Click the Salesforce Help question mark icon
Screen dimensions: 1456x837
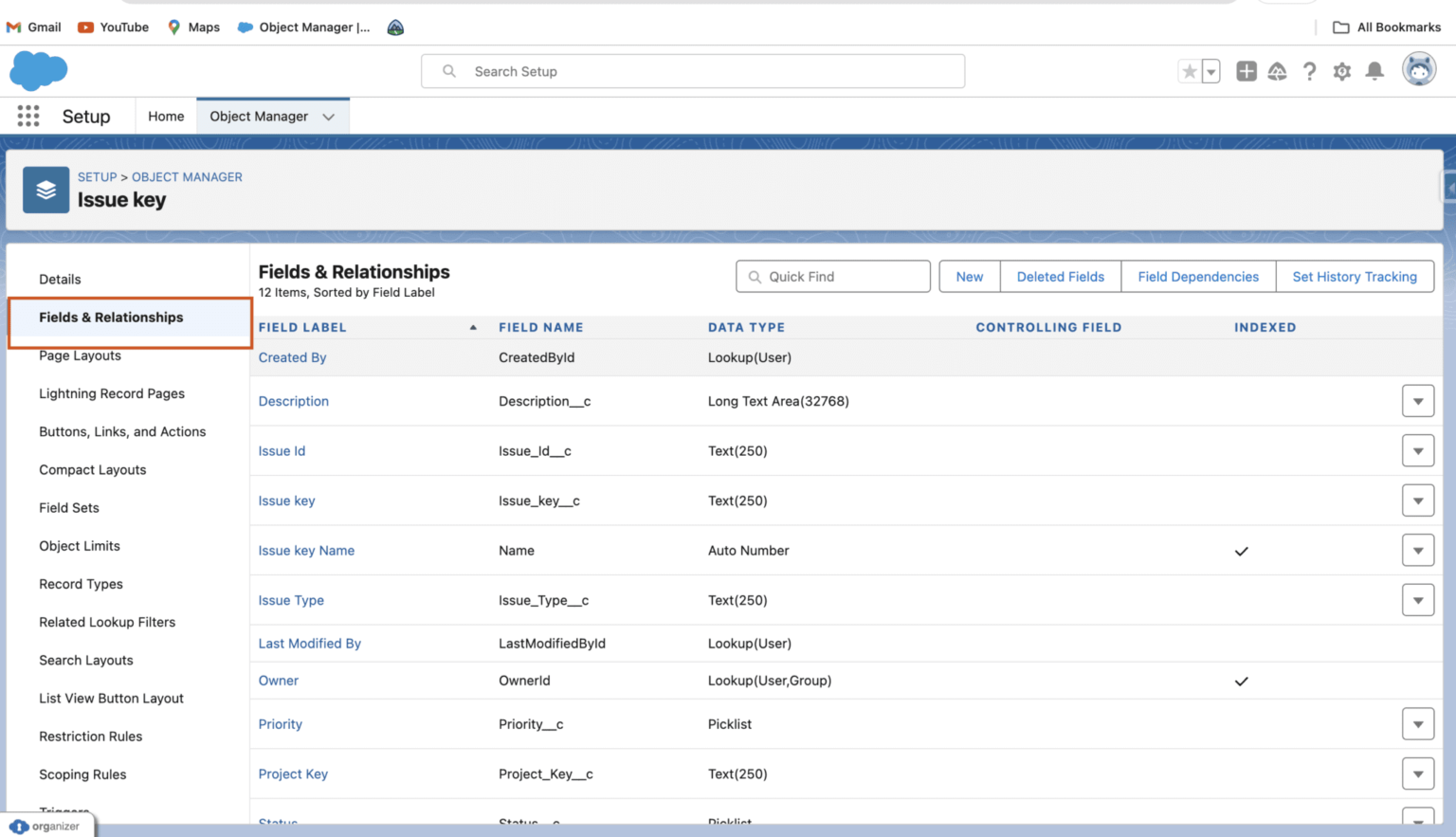coord(1309,71)
